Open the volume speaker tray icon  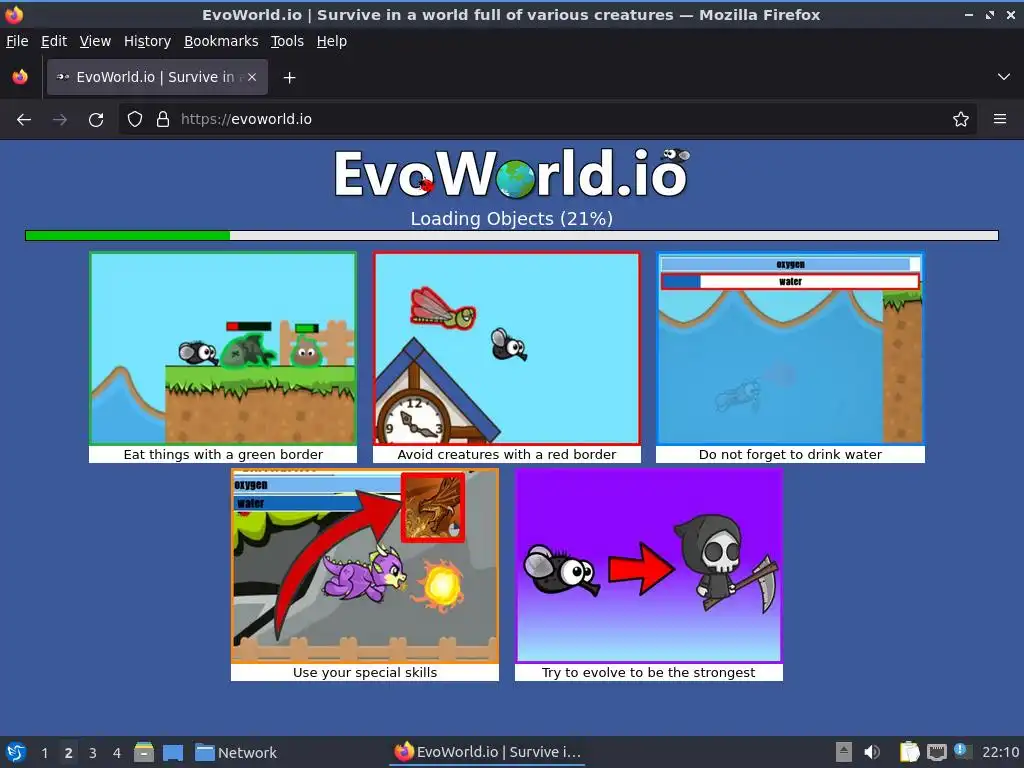[872, 752]
